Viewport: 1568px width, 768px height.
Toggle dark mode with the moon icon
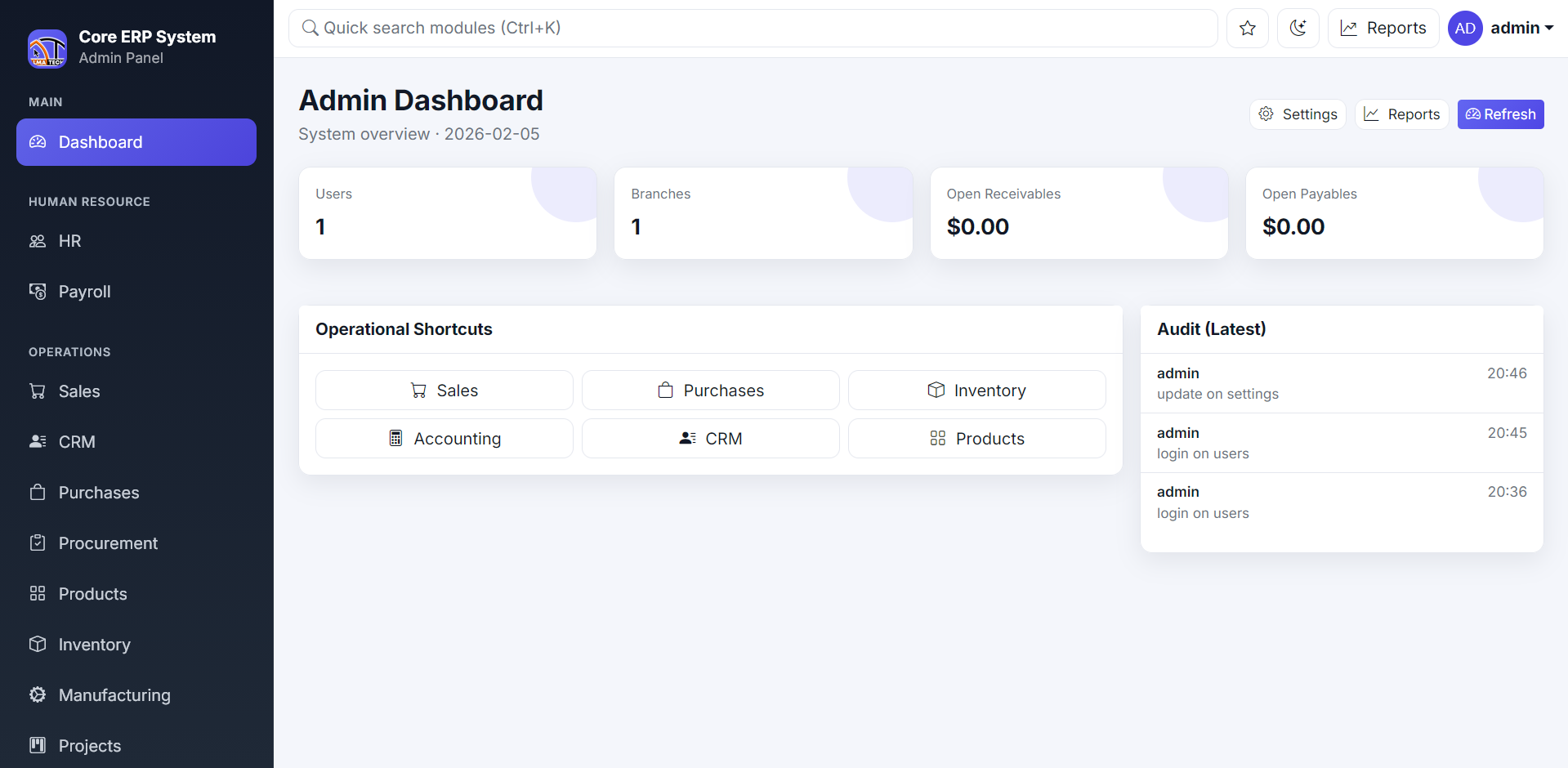(x=1298, y=27)
